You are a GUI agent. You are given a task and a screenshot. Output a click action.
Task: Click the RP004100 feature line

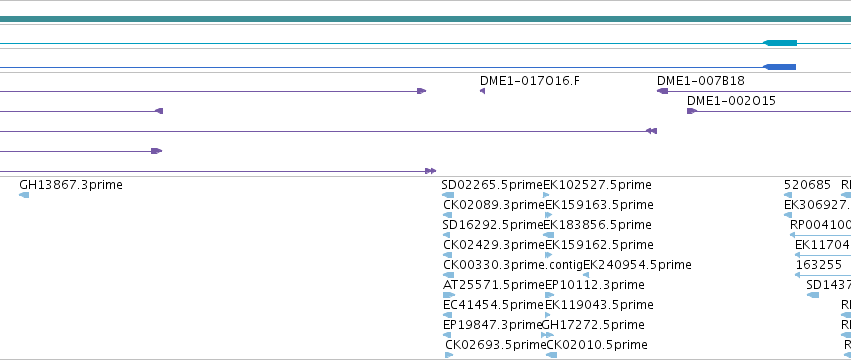(820, 235)
